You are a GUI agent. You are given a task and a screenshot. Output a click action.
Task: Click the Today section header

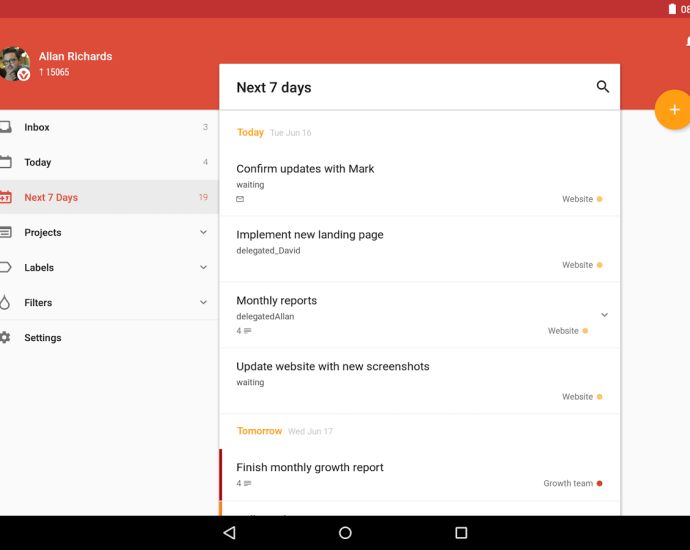tap(250, 132)
